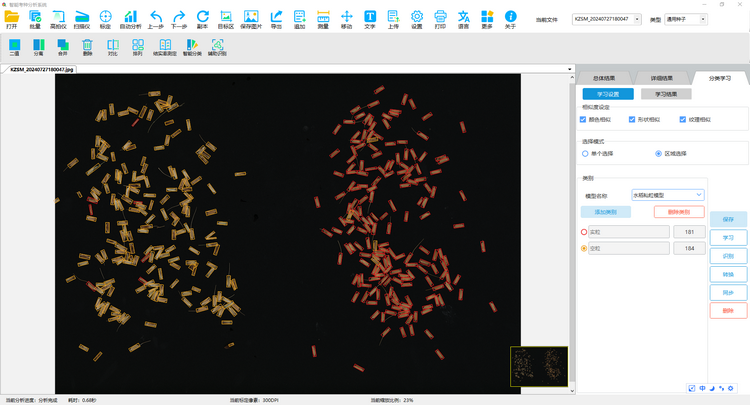750x405 pixels.
Task: Click the navigator thumbnail preview
Action: (x=539, y=366)
